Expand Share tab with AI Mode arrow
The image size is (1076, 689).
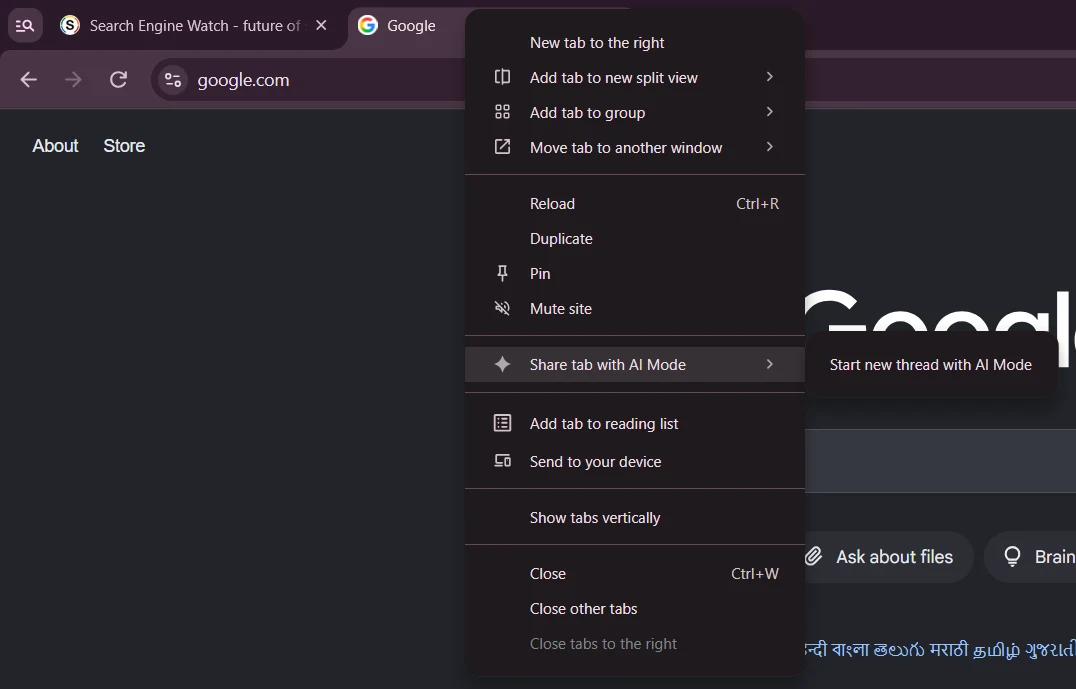770,364
